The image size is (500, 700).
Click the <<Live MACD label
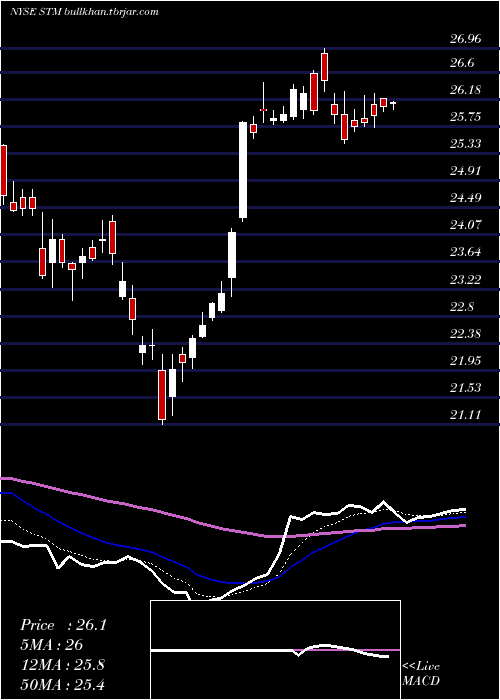click(x=421, y=673)
